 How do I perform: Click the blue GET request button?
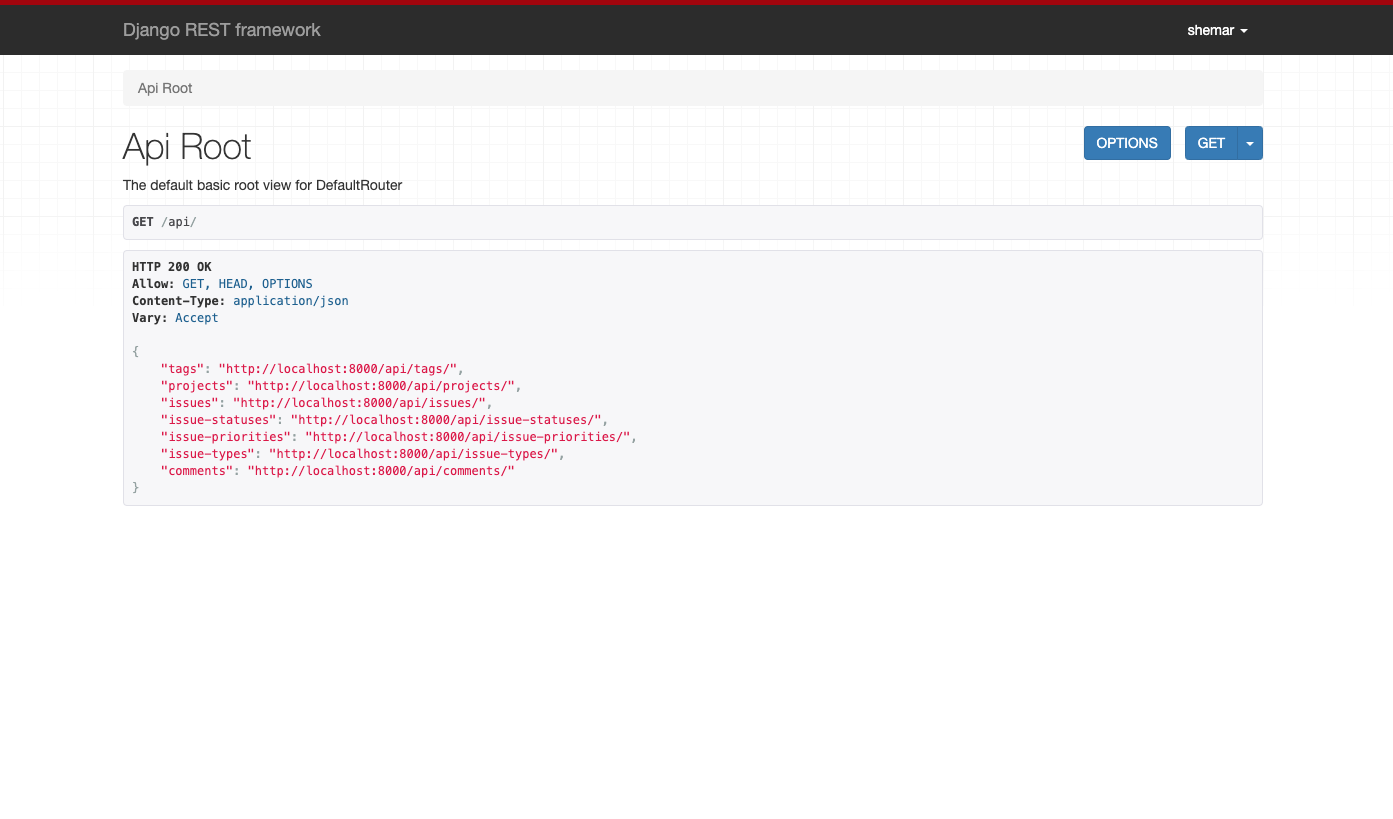coord(1211,143)
